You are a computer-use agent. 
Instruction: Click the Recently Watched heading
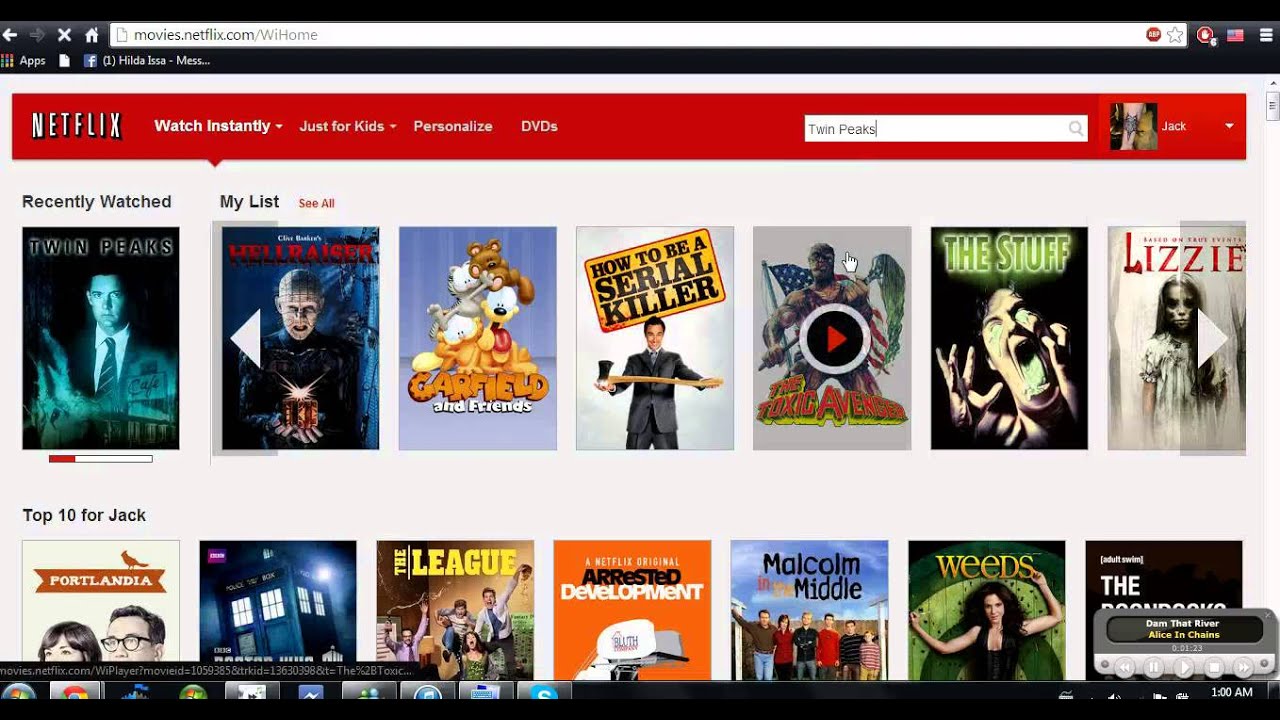click(x=97, y=202)
